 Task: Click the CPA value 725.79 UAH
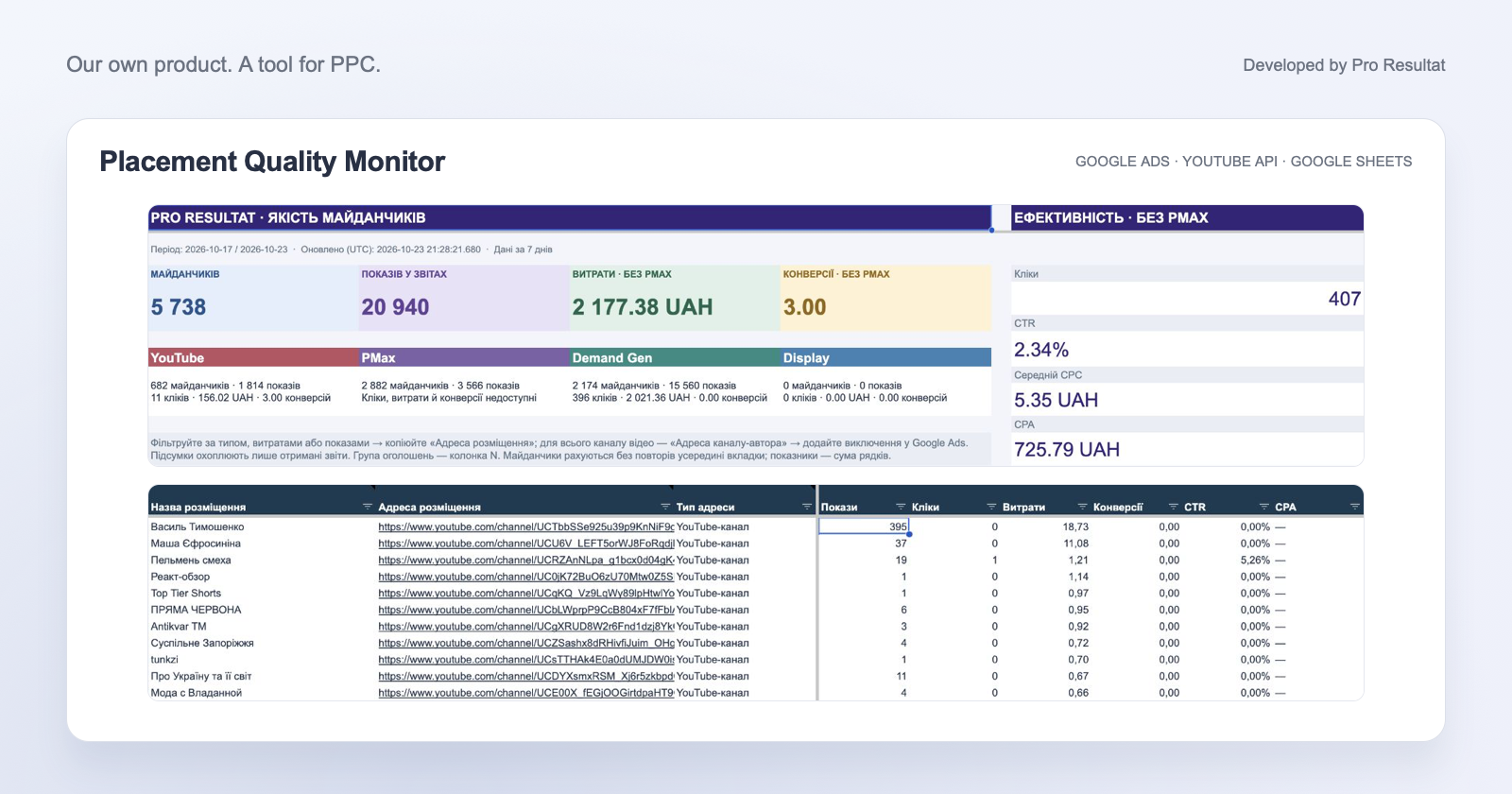click(1067, 450)
